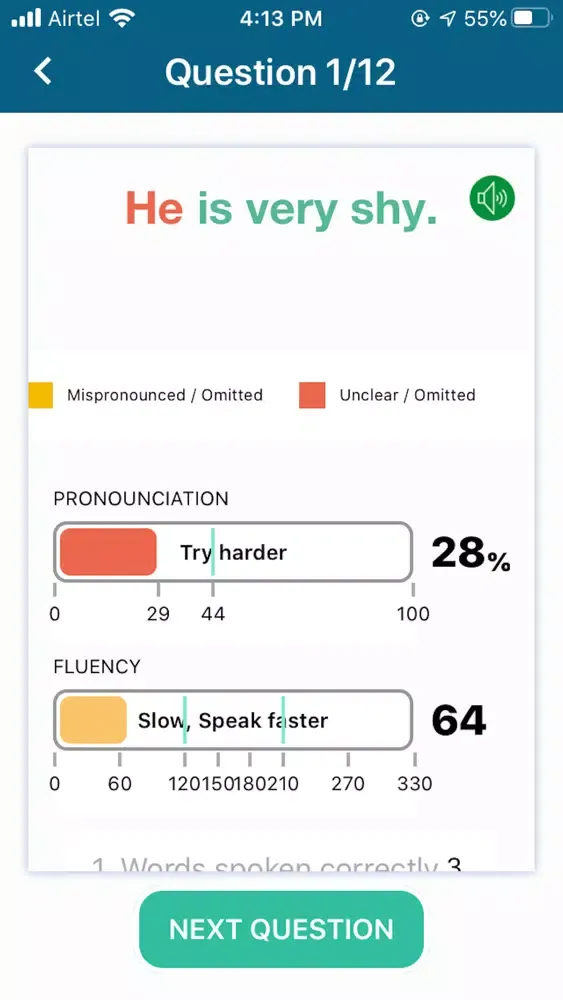Tap the cellular signal bars icon
The height and width of the screenshot is (1000, 563).
click(x=26, y=18)
